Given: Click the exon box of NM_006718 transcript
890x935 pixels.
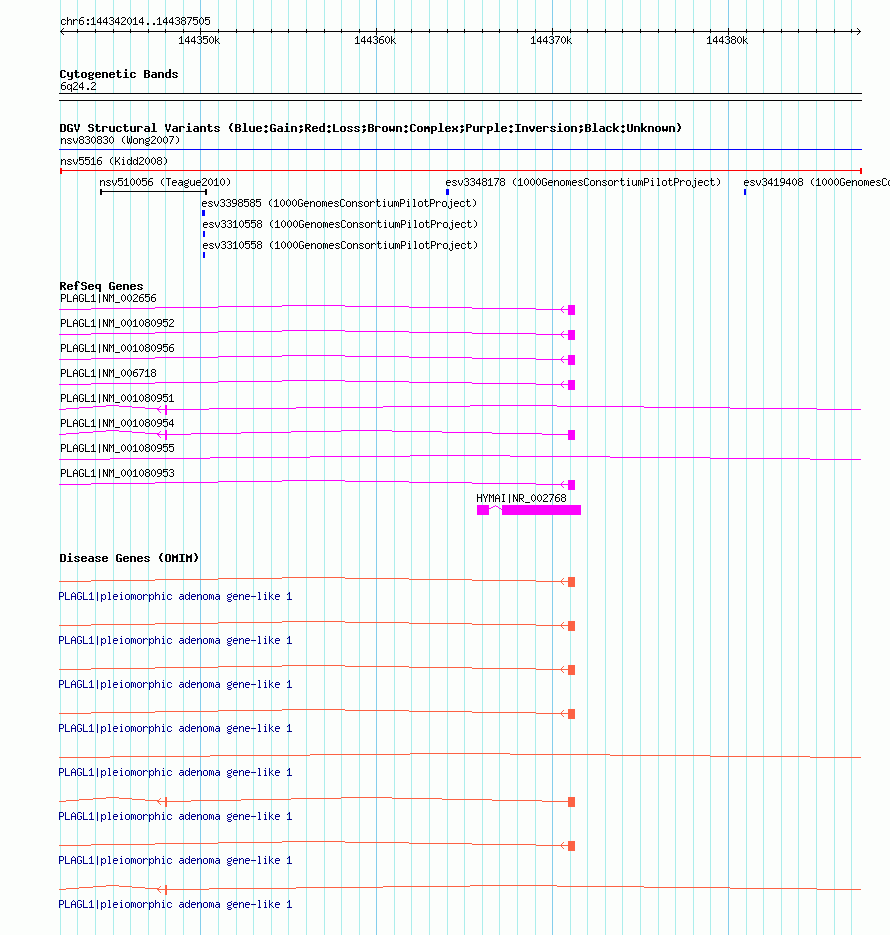Looking at the screenshot, I should click(x=572, y=385).
